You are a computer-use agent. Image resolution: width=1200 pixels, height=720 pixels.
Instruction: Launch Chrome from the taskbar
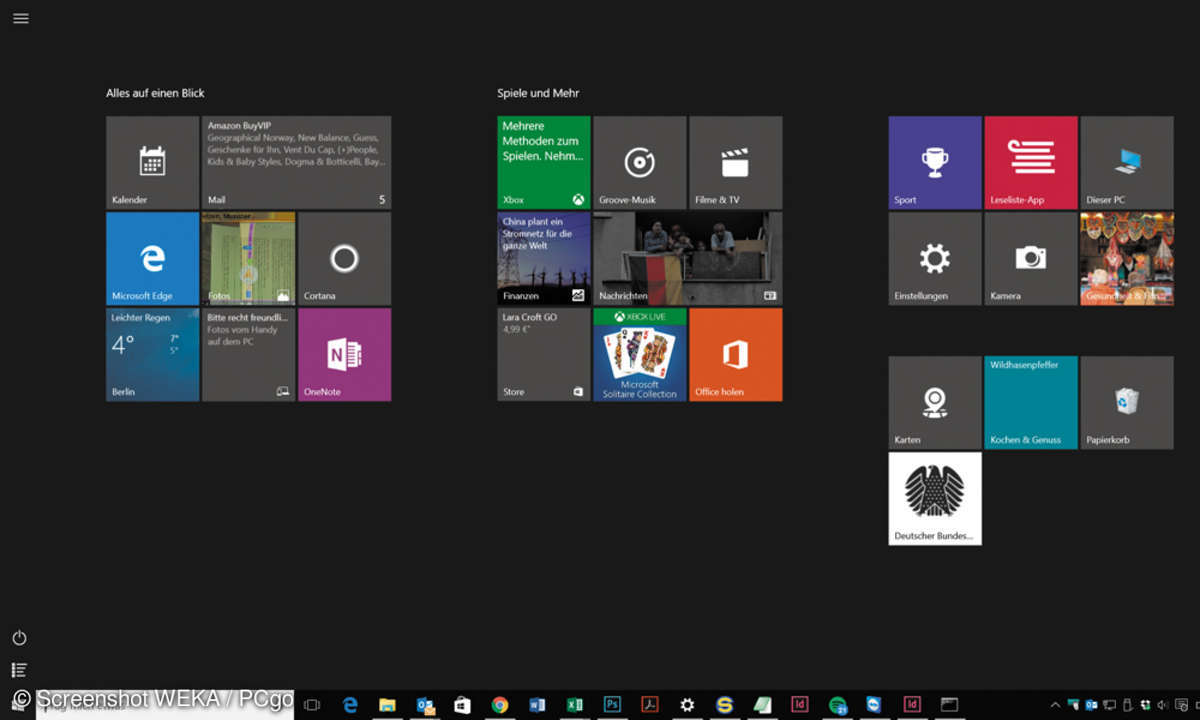[500, 705]
